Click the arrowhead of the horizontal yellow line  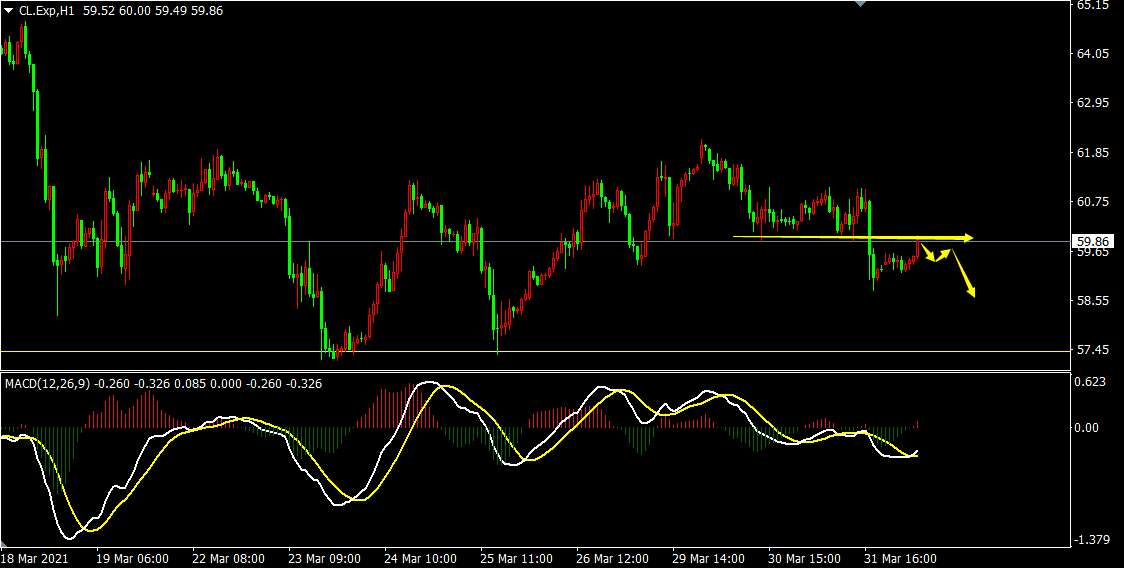(x=966, y=238)
